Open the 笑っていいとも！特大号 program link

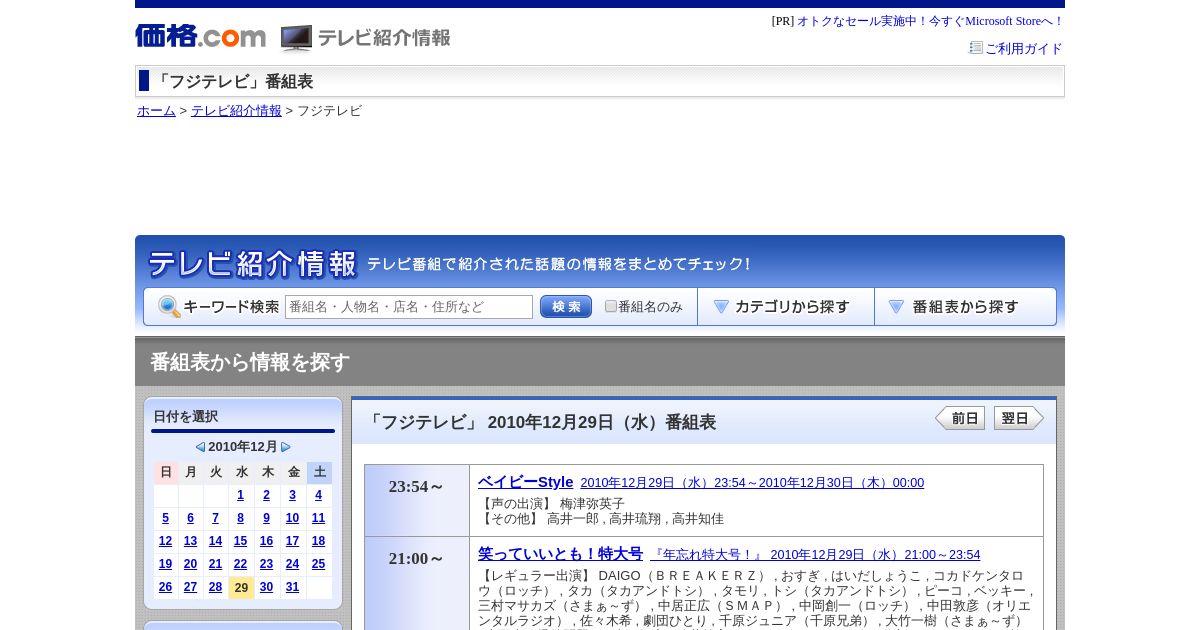[560, 554]
